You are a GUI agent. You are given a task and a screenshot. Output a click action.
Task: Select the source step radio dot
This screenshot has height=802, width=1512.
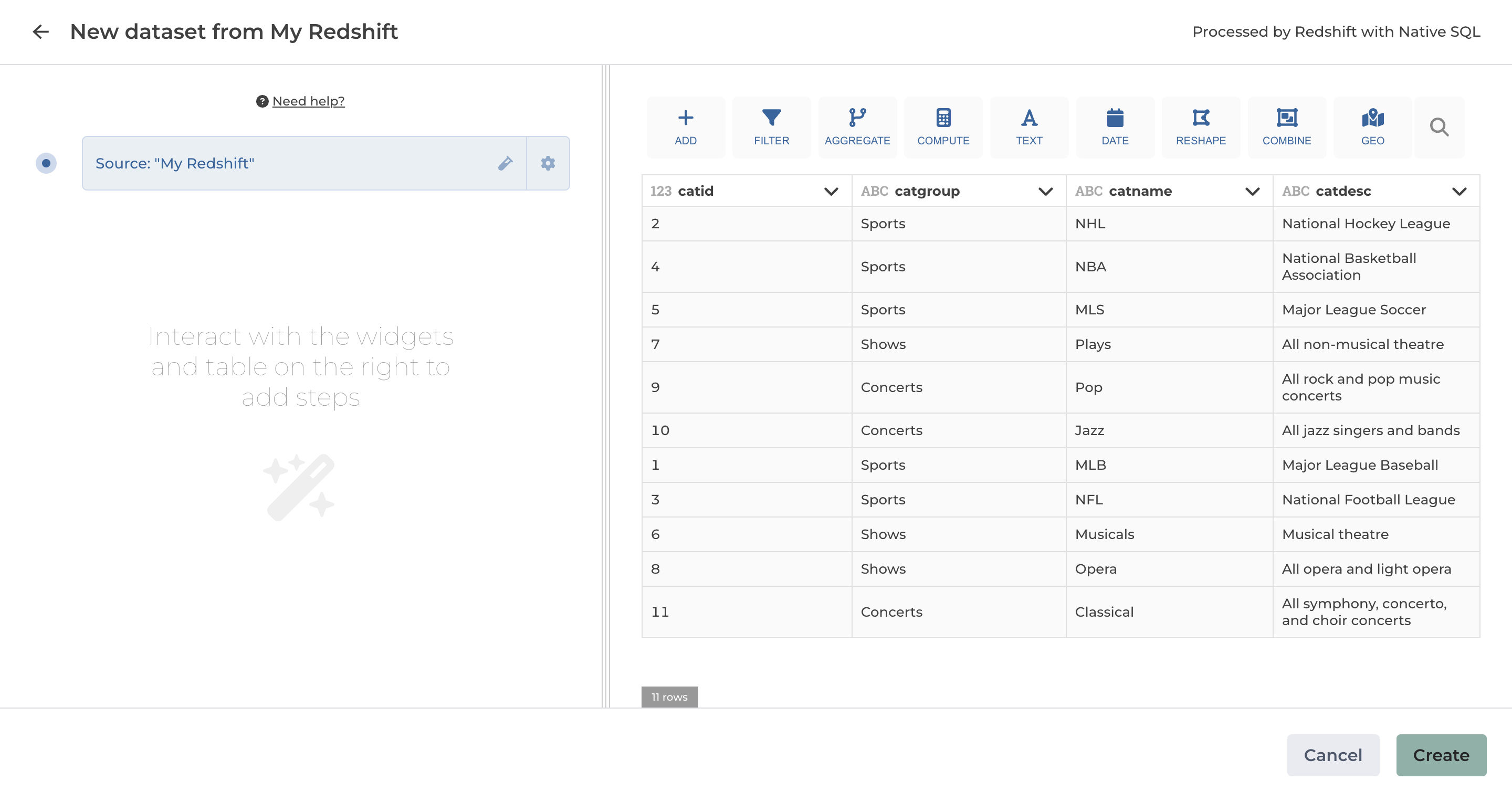(x=46, y=163)
